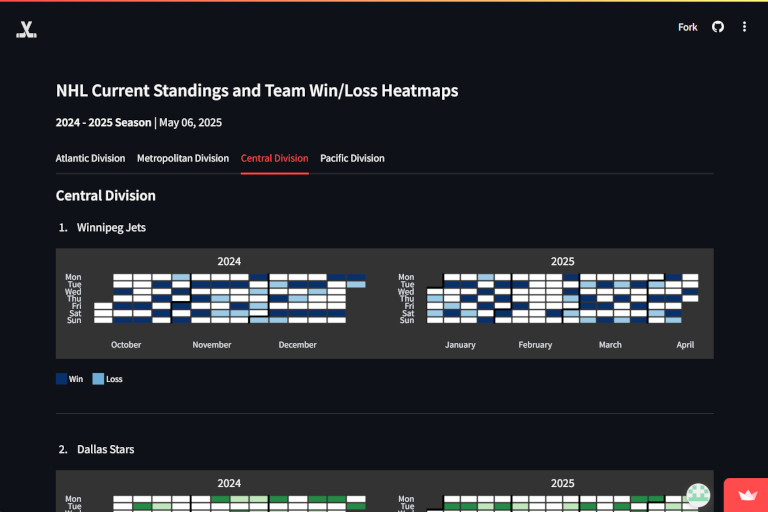Switch to the Pacific Division tab
768x512 pixels.
pyautogui.click(x=352, y=158)
